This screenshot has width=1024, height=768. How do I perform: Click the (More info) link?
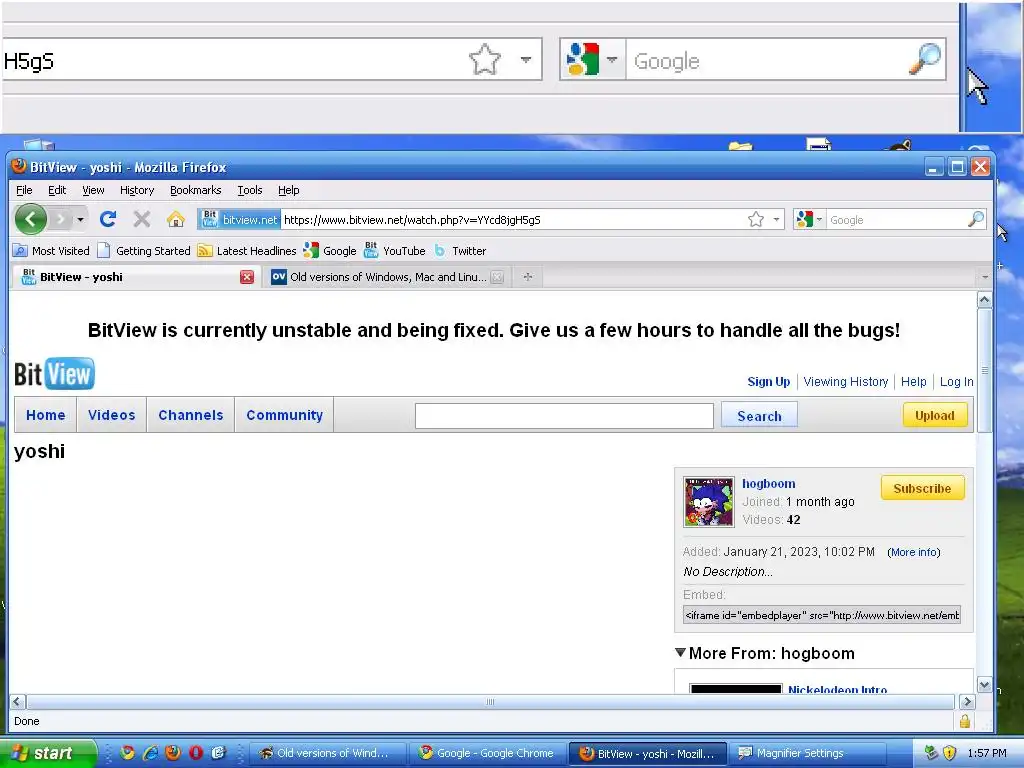[x=914, y=552]
